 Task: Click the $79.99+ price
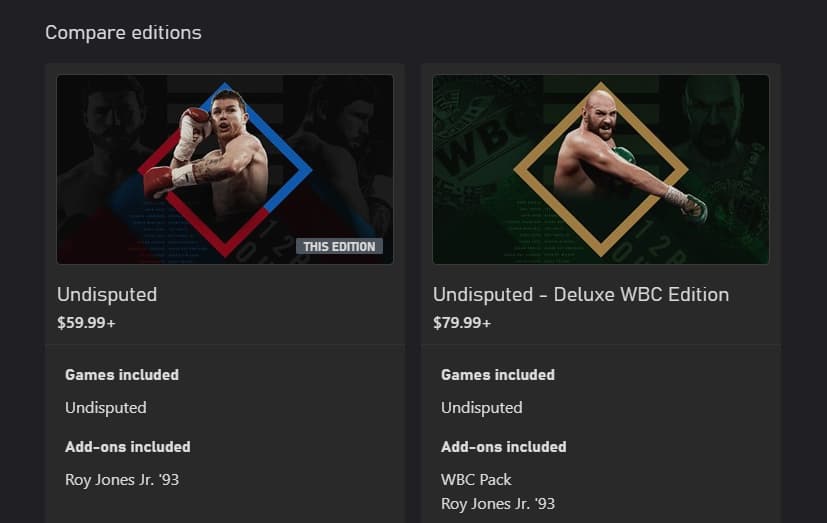coord(462,322)
